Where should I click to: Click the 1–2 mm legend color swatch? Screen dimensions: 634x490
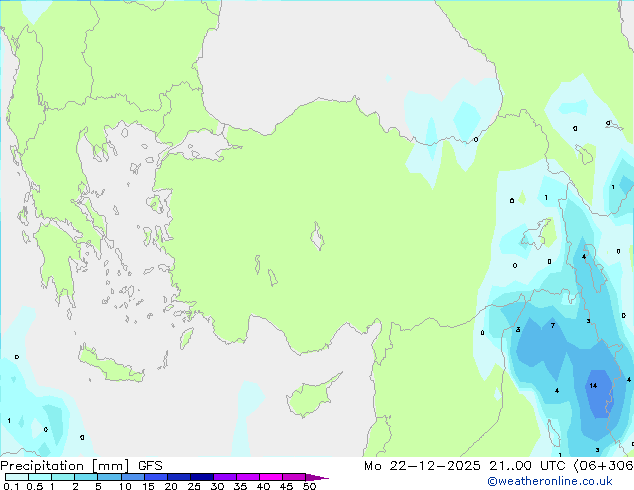tap(63, 477)
